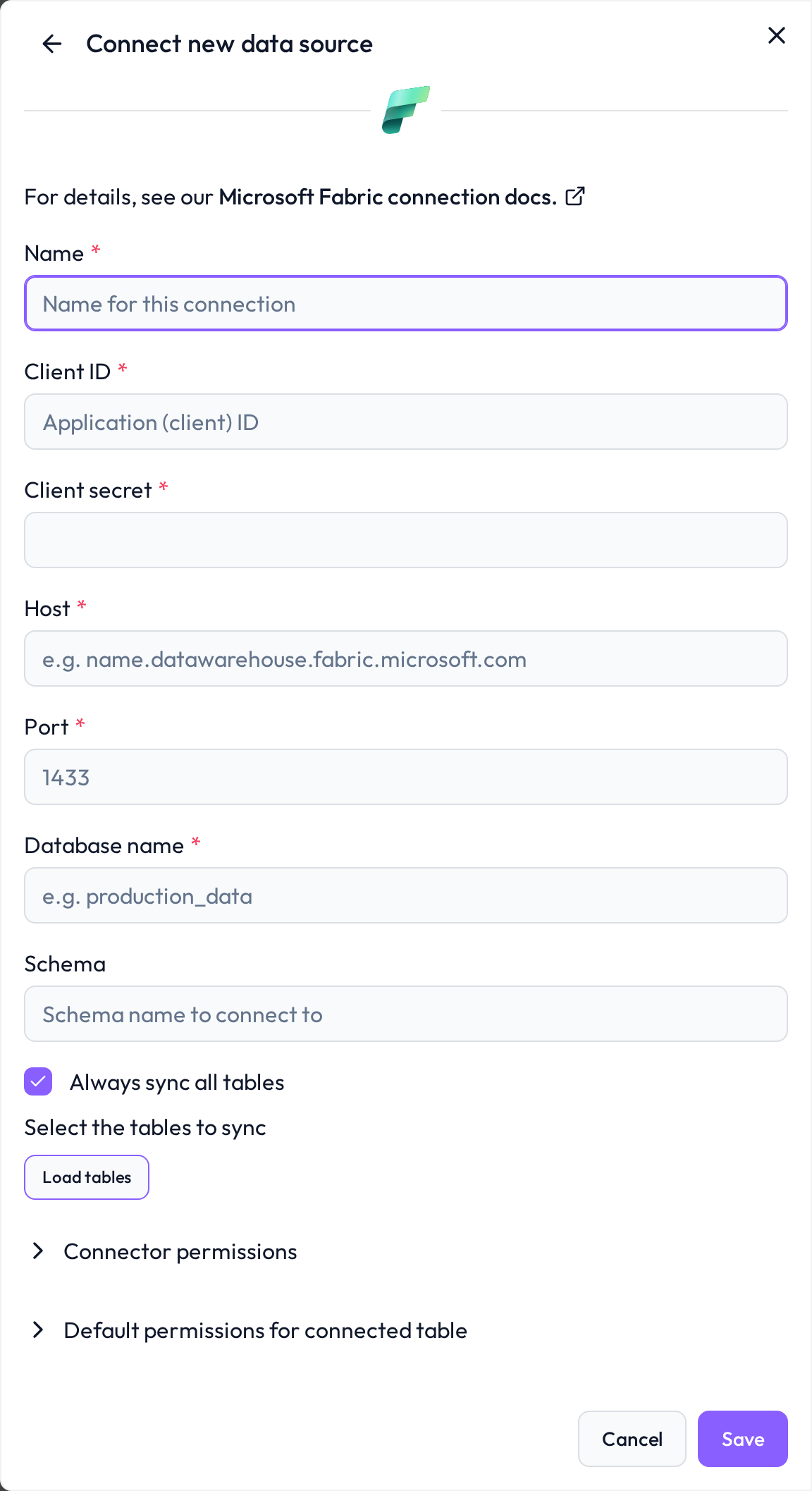Click the Schema name input field
Viewport: 812px width, 1491px height.
[x=406, y=1014]
